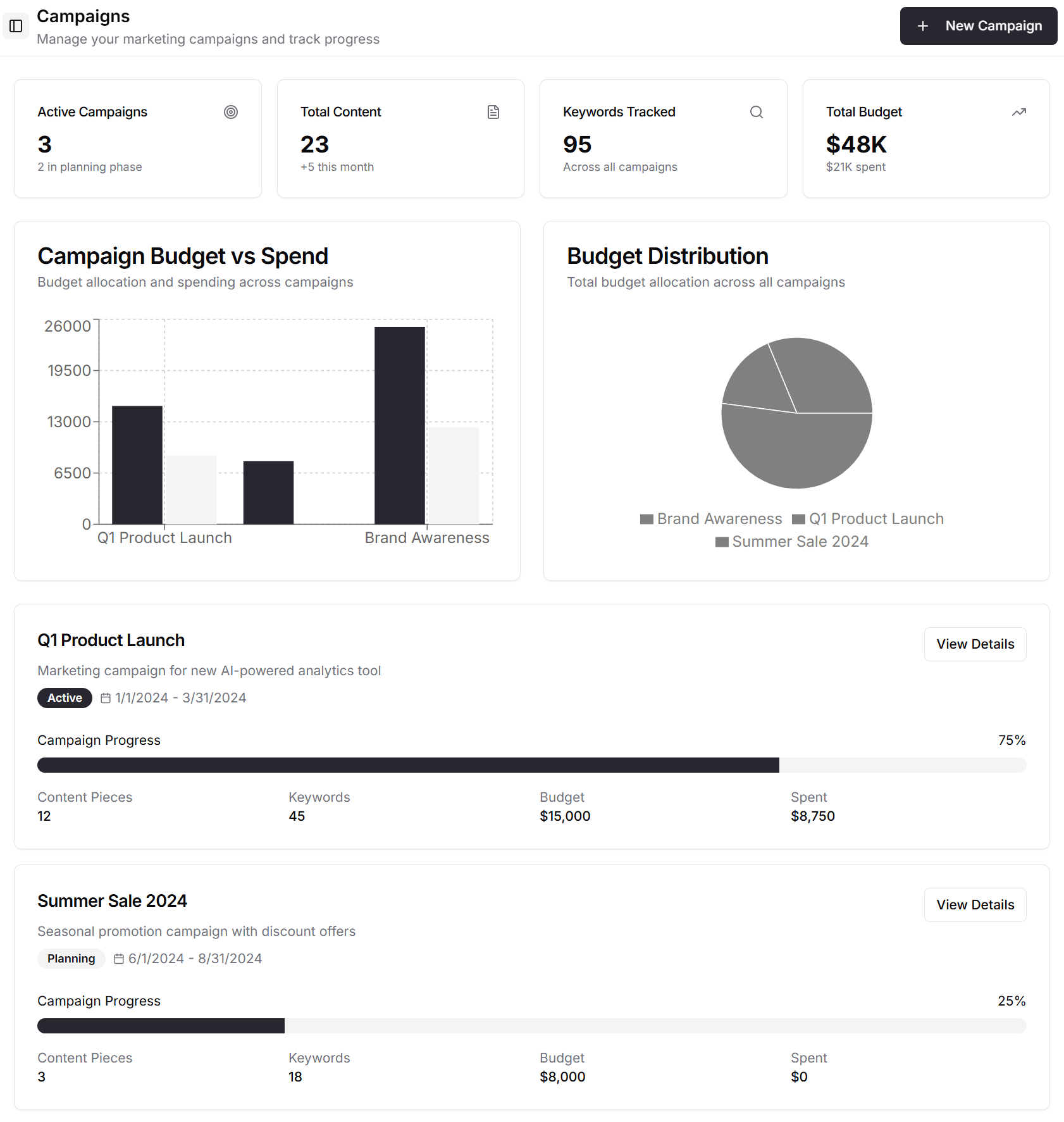1064x1122 pixels.
Task: Click the document icon in Total Content
Action: (493, 112)
